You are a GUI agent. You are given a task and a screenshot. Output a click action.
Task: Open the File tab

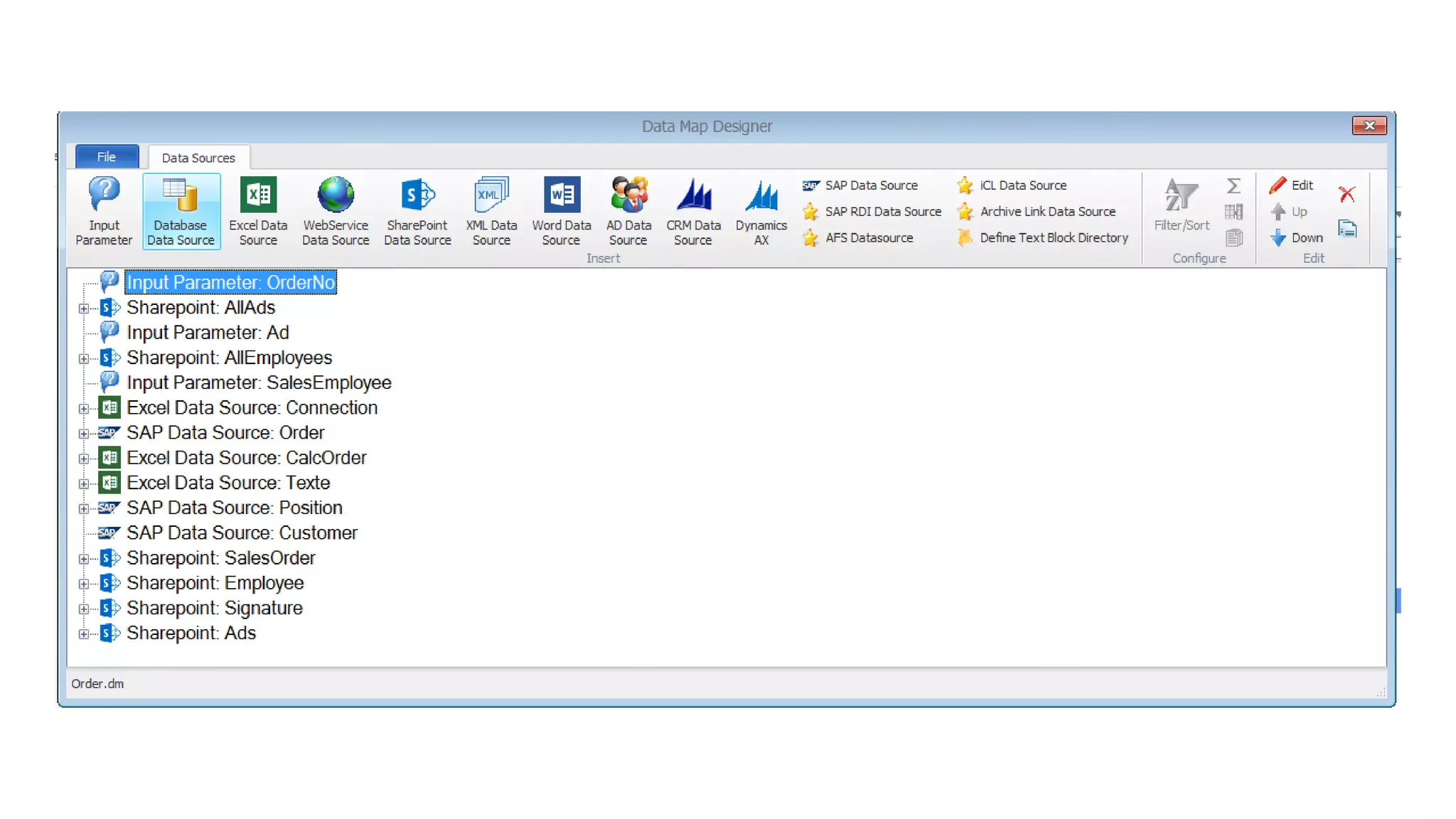click(107, 156)
